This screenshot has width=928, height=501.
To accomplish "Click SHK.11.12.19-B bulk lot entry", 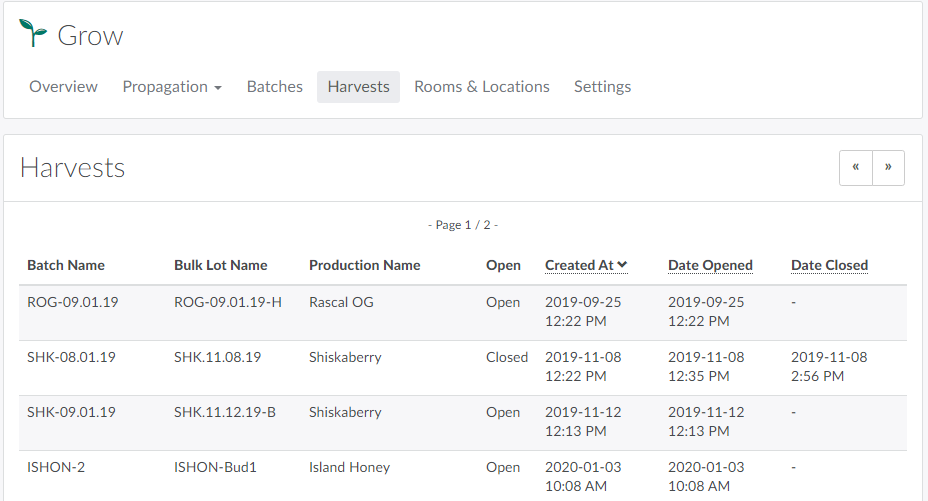I will [x=224, y=412].
